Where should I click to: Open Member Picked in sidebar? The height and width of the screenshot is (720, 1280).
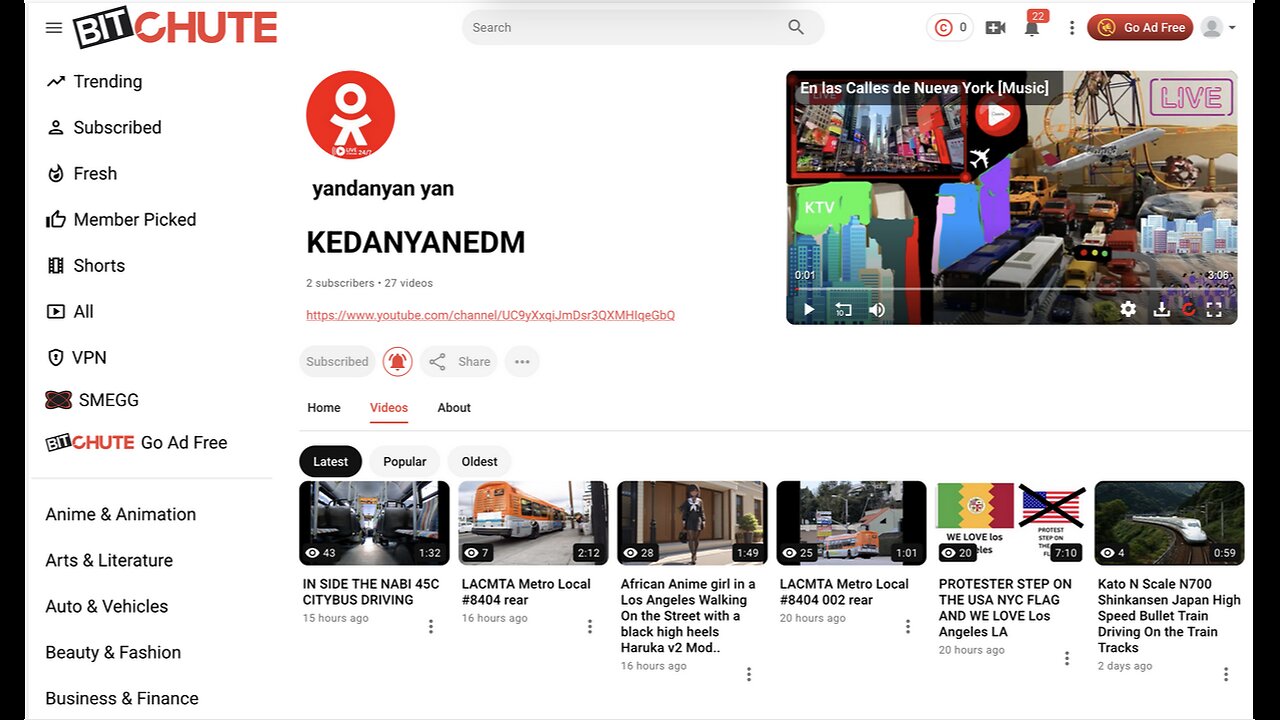click(x=121, y=220)
